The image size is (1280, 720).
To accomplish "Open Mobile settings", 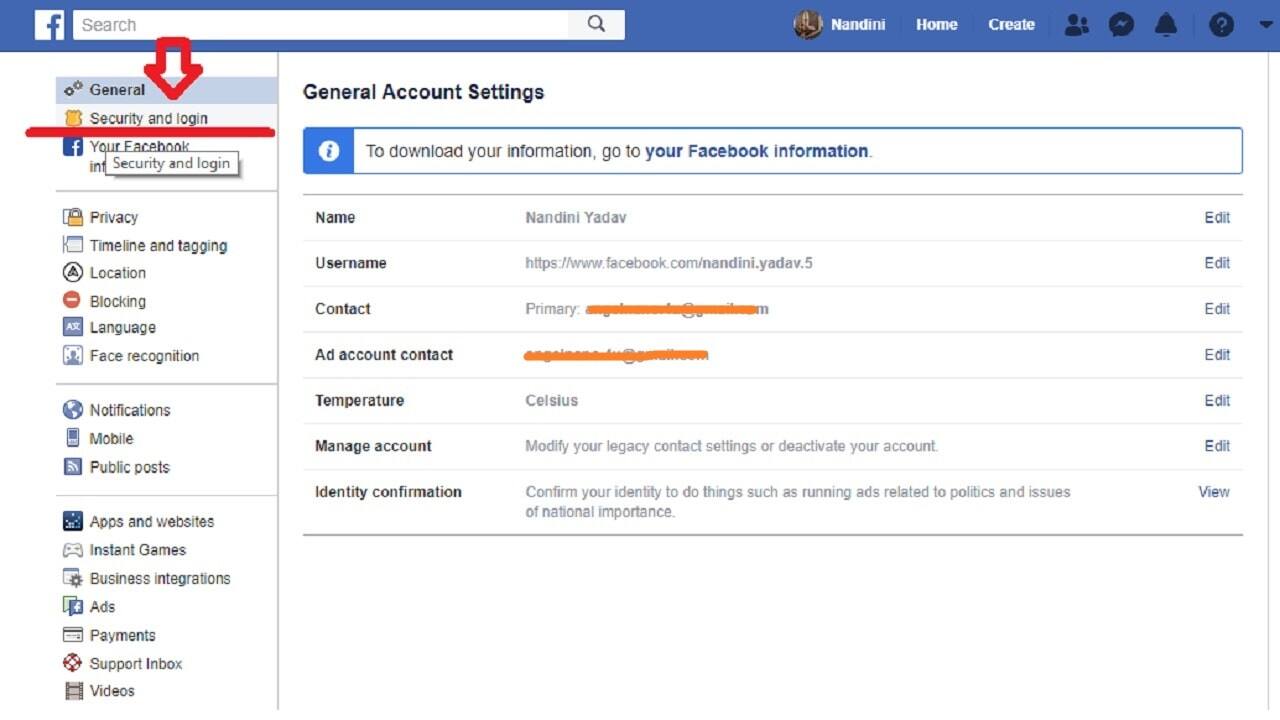I will click(111, 438).
